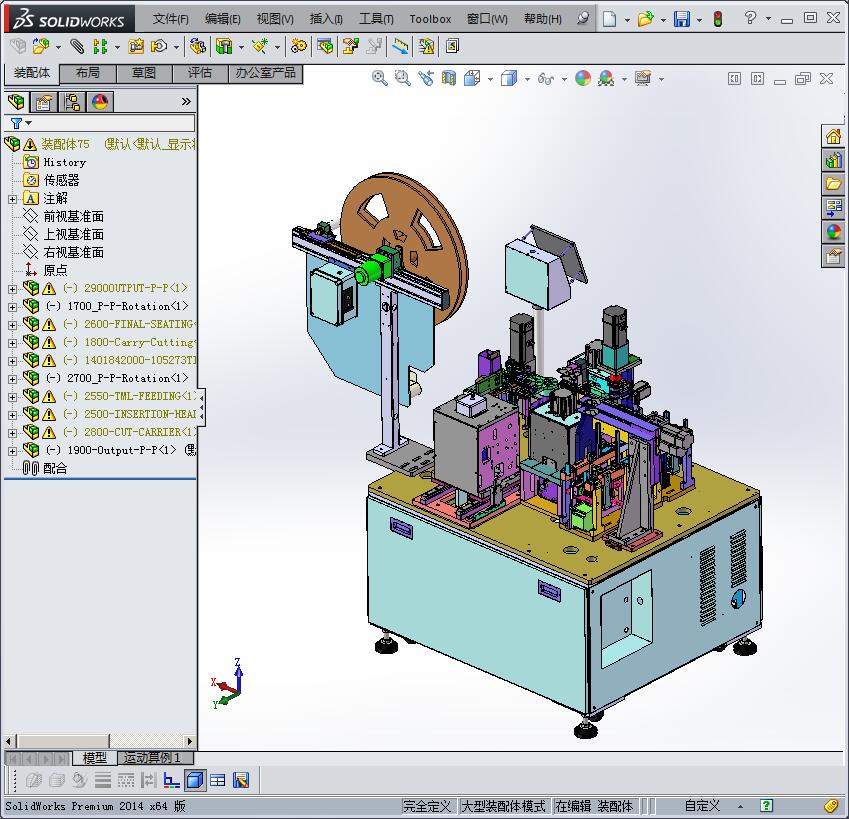
Task: Expand the 注解 folder
Action: [x=12, y=199]
